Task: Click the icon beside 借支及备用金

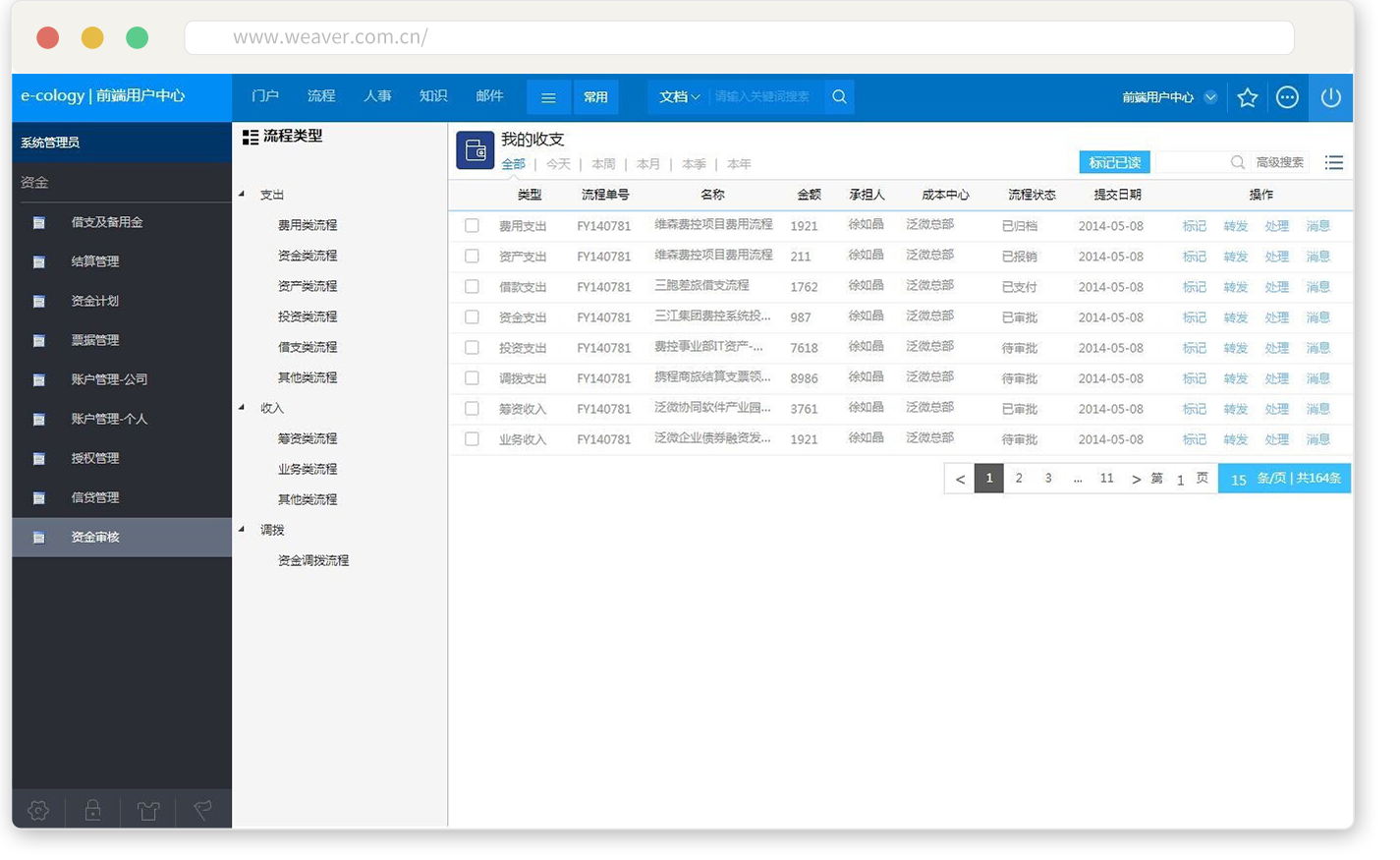Action: (x=39, y=222)
